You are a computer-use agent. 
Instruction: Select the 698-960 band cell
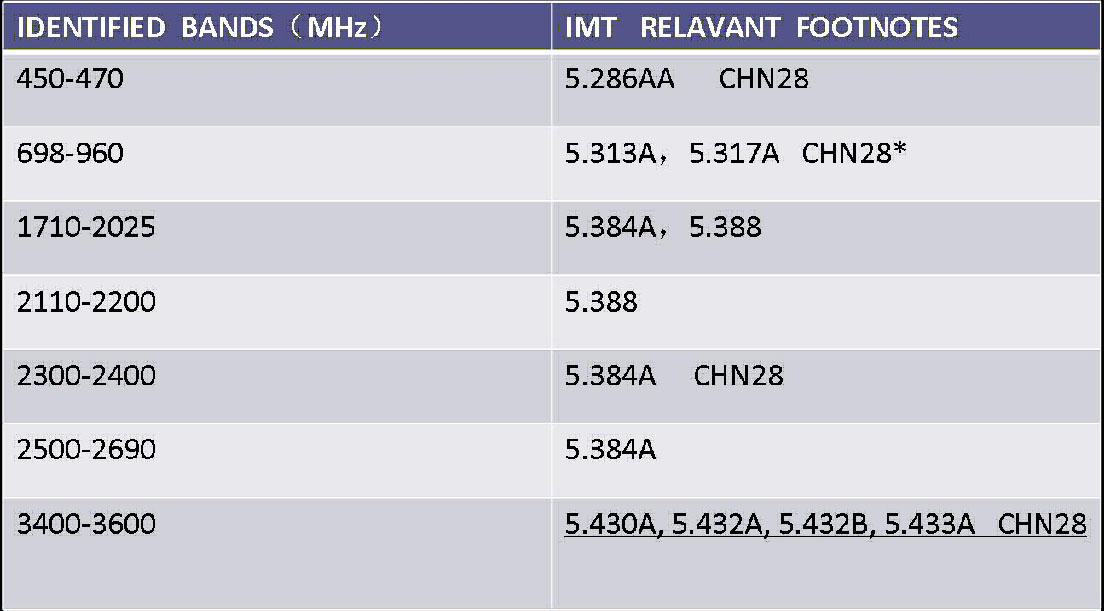pos(277,164)
